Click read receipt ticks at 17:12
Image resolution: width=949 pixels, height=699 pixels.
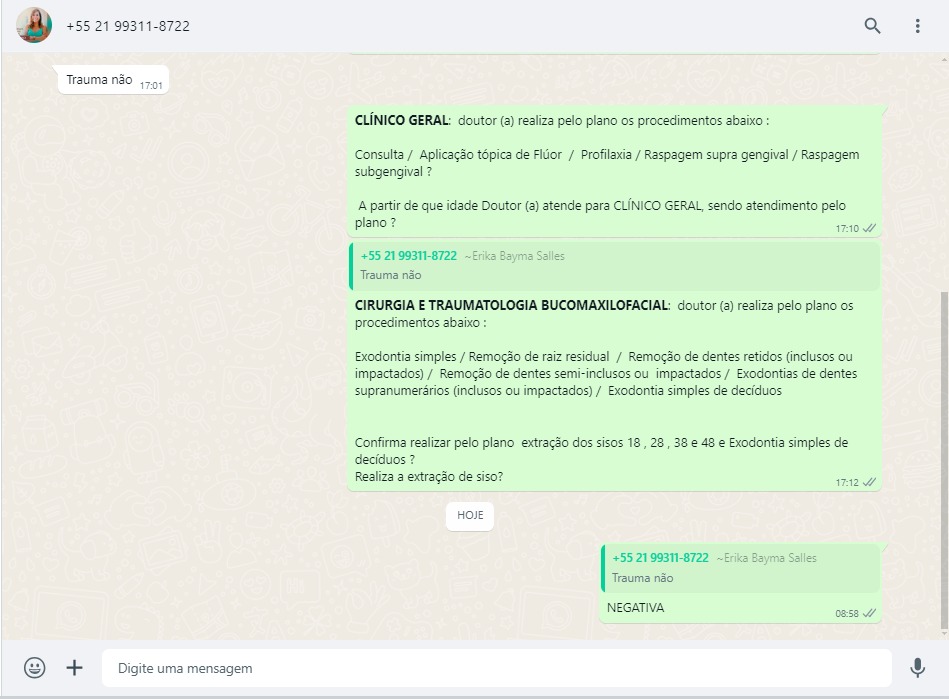pyautogui.click(x=869, y=482)
